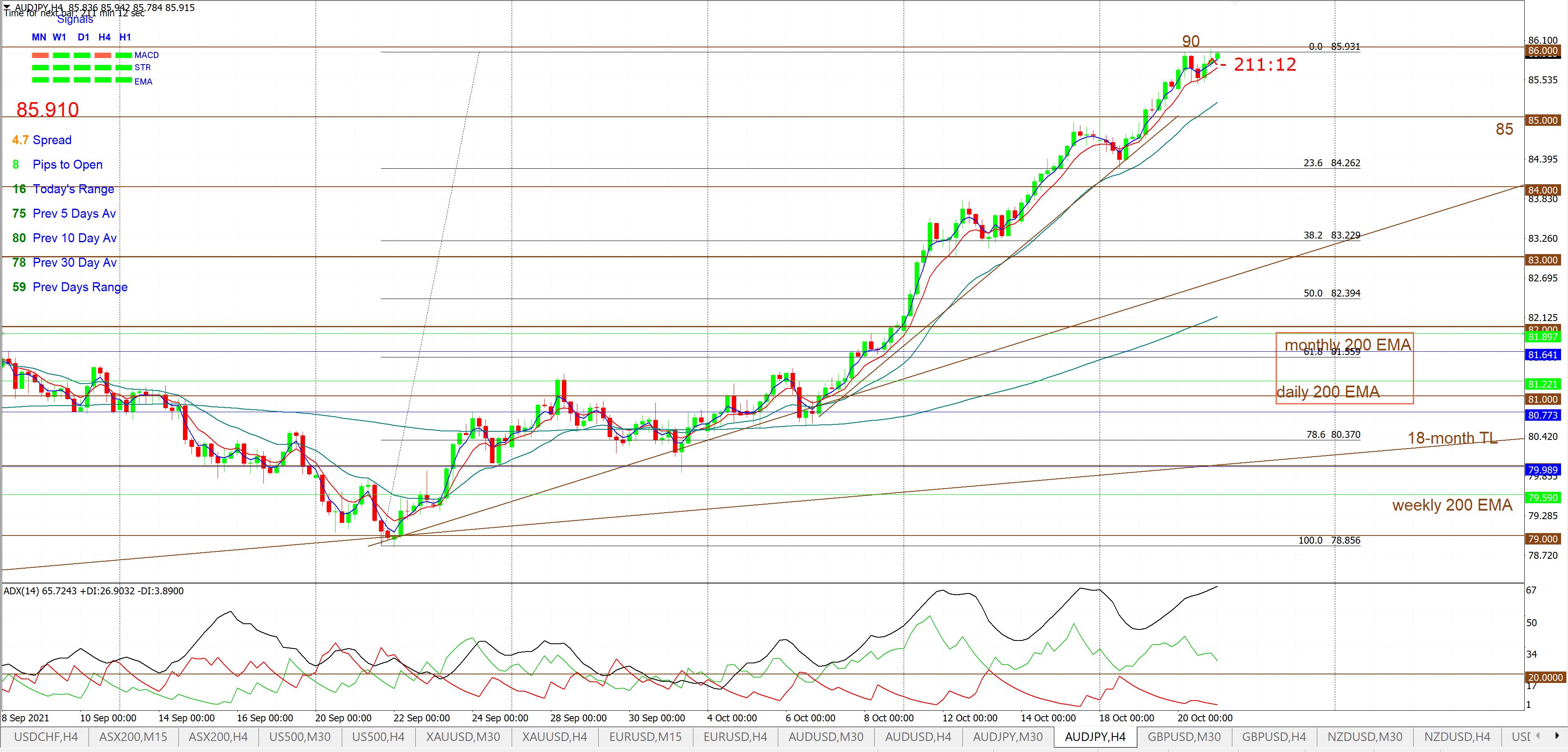This screenshot has width=1568, height=752.
Task: Click the Today's Range label
Action: [73, 190]
